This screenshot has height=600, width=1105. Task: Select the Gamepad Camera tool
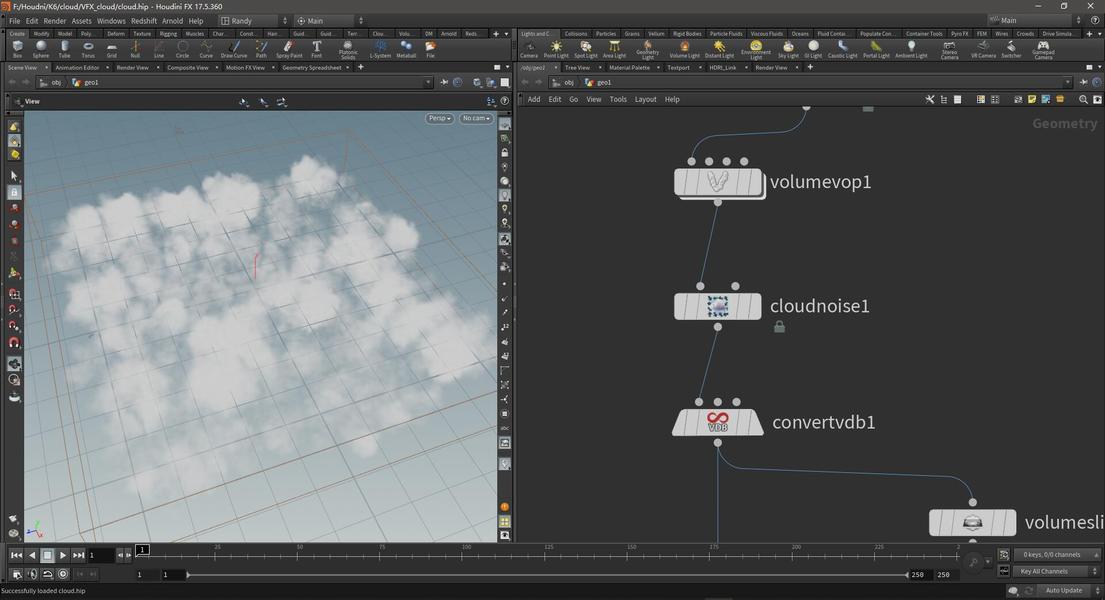[1043, 49]
